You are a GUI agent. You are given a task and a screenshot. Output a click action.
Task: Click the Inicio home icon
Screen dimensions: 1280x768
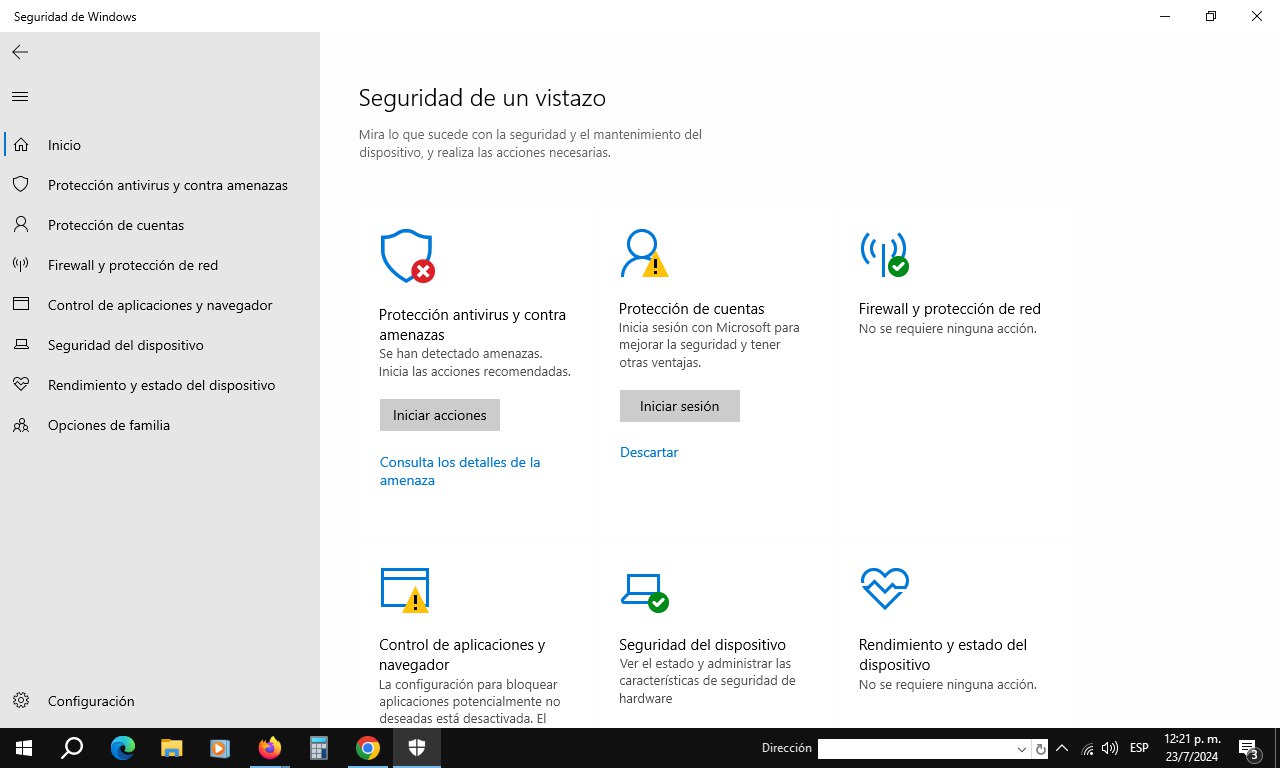coord(21,145)
